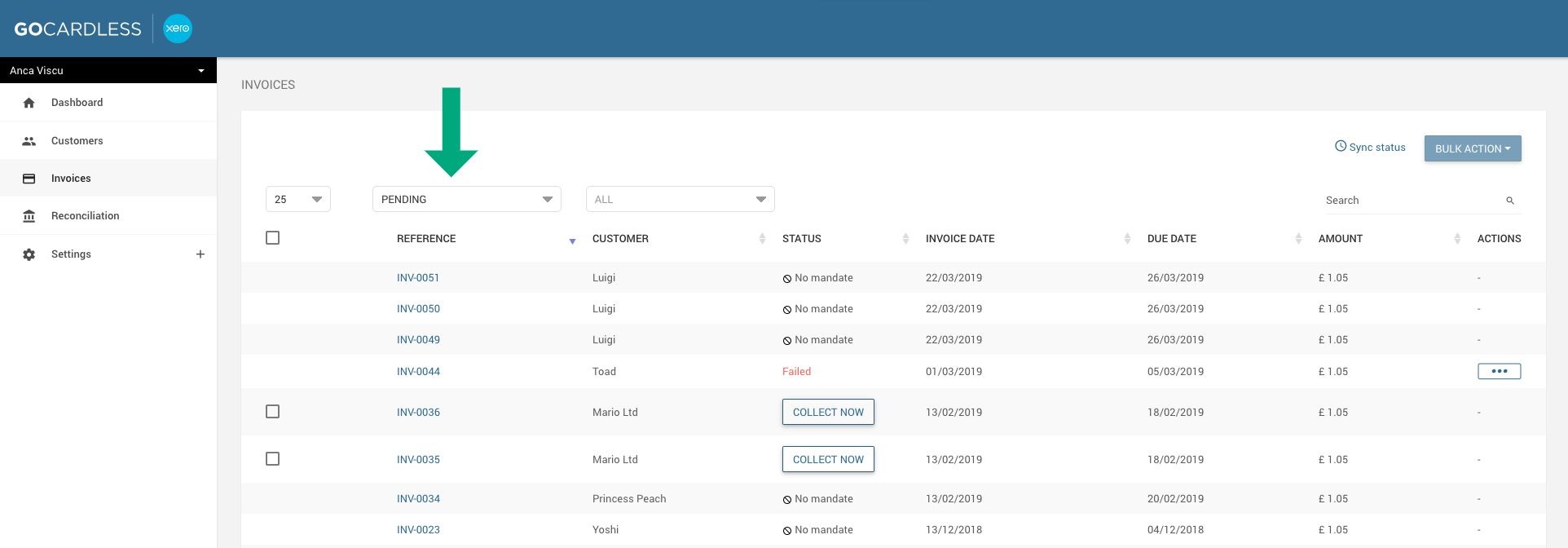Open the PENDING status filter dropdown
Screen dimensions: 1568x548
click(x=467, y=199)
